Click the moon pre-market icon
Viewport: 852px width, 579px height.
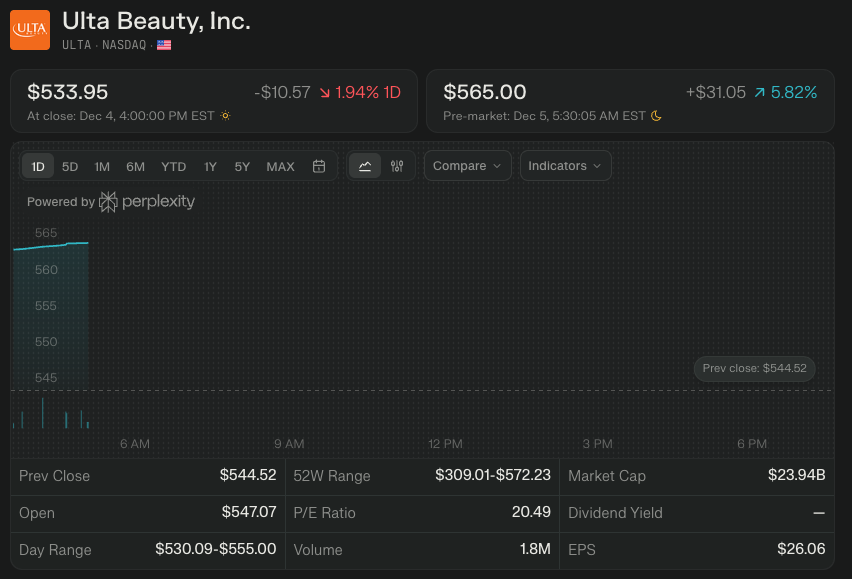coord(656,116)
